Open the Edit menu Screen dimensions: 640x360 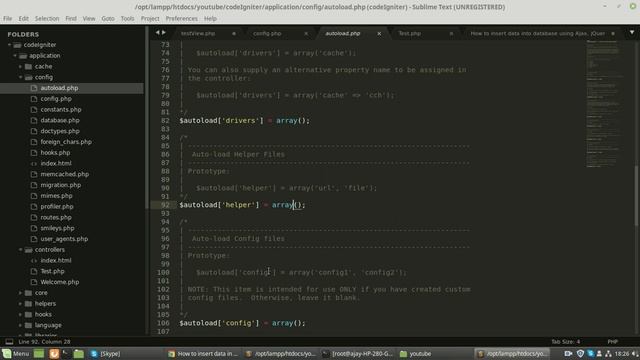click(x=23, y=18)
